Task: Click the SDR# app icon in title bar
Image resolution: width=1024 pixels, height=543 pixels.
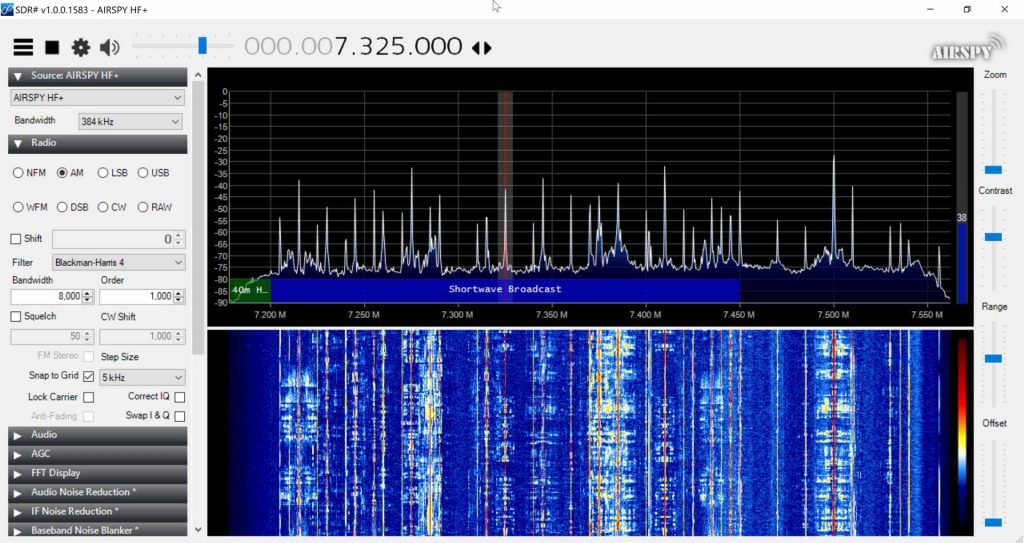Action: coord(8,9)
